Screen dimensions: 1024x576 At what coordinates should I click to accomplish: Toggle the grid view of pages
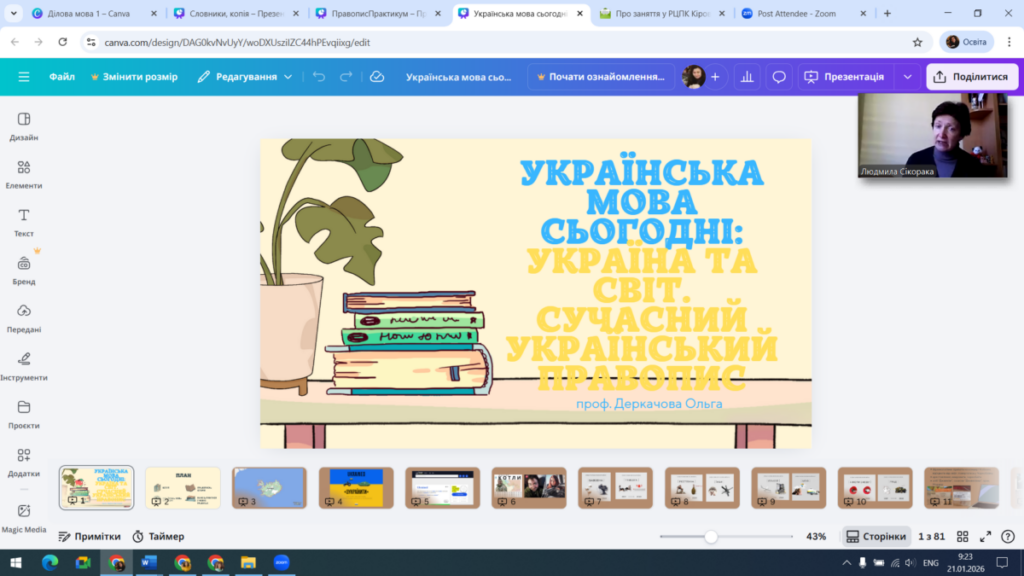pyautogui.click(x=962, y=537)
